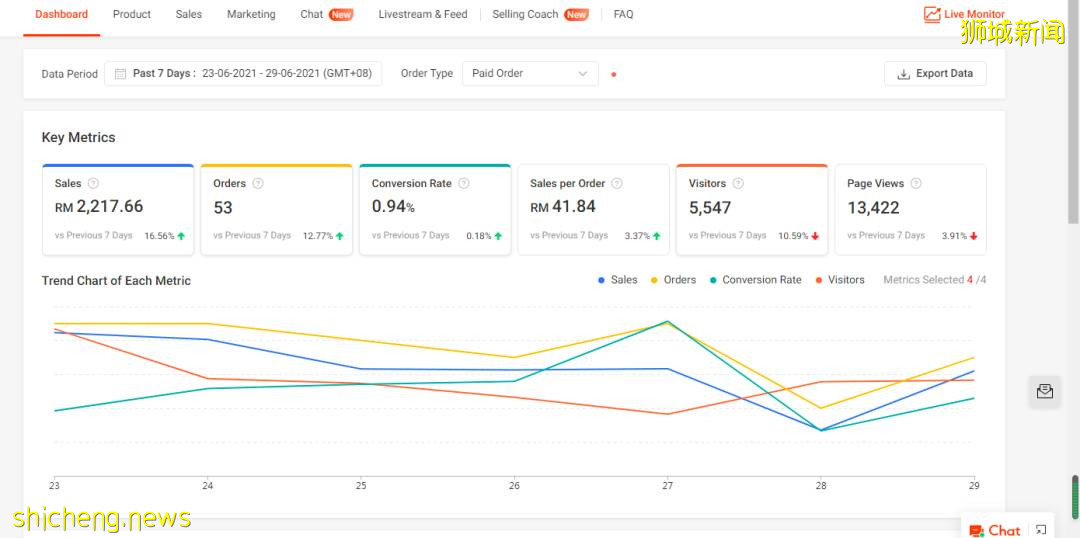Click the Live Monitor chart icon
1080x538 pixels.
click(932, 15)
